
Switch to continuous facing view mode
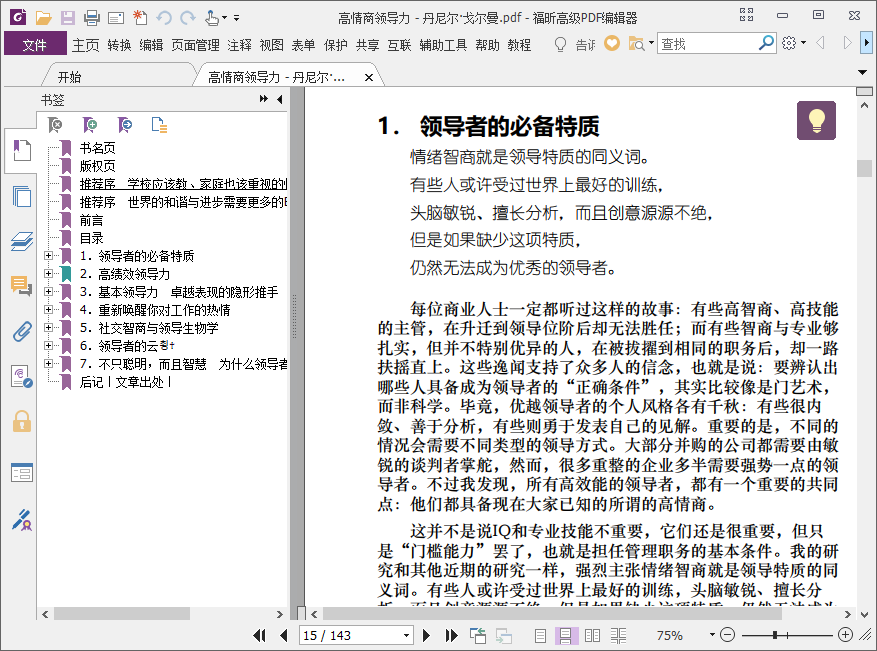pyautogui.click(x=618, y=635)
